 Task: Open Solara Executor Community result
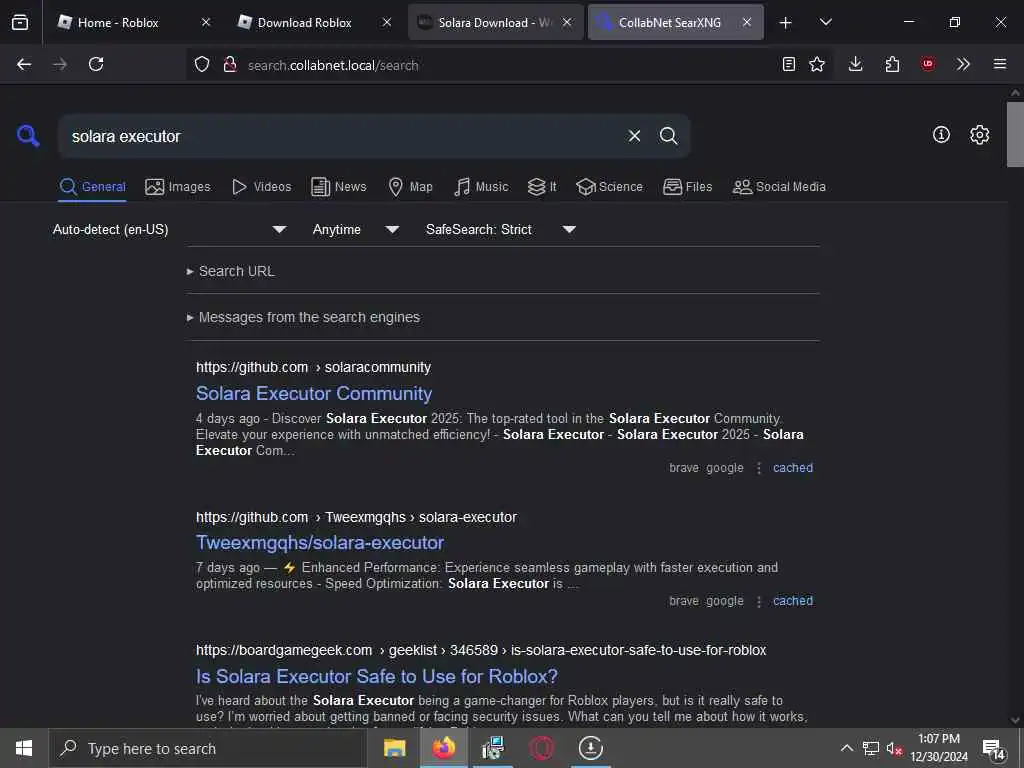click(314, 394)
